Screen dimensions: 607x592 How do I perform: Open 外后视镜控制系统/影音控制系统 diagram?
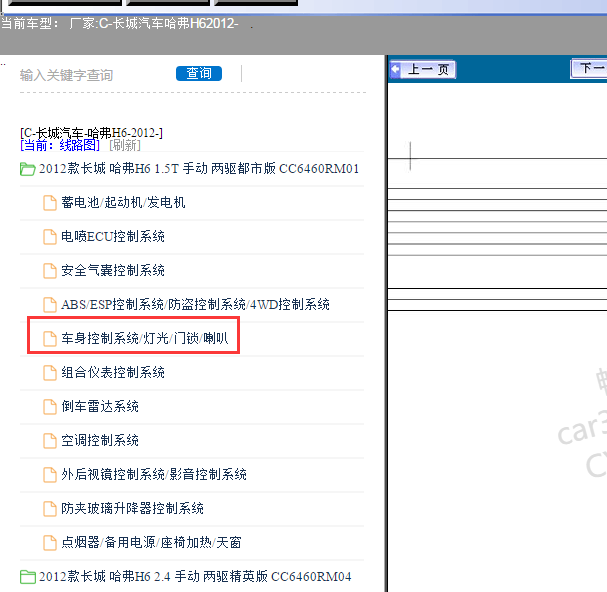point(154,475)
